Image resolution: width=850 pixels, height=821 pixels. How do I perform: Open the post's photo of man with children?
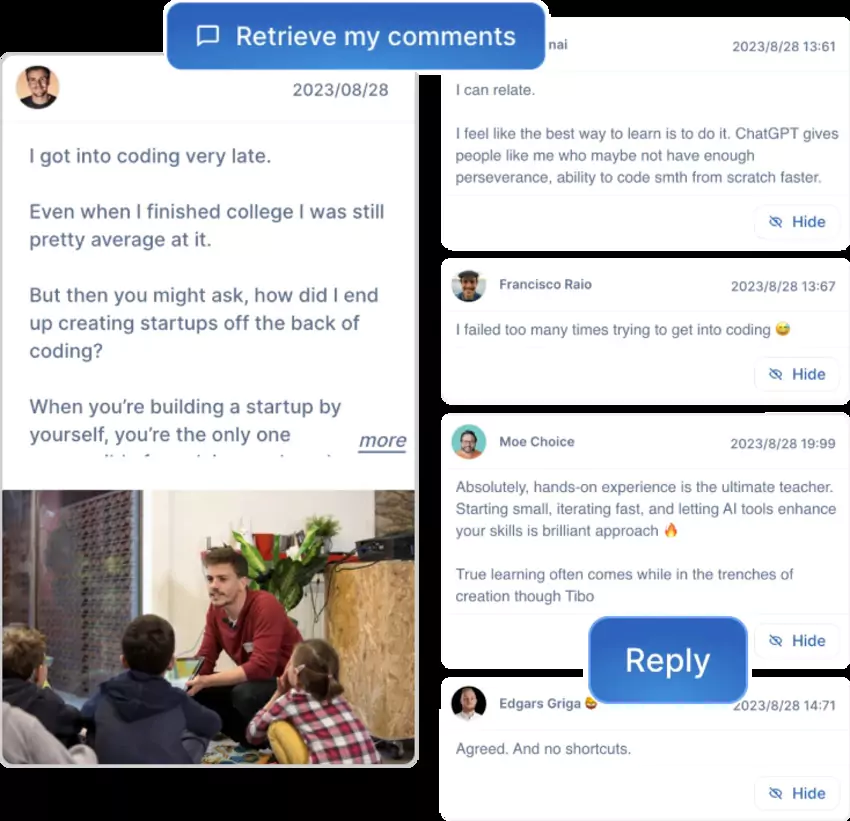[x=209, y=627]
